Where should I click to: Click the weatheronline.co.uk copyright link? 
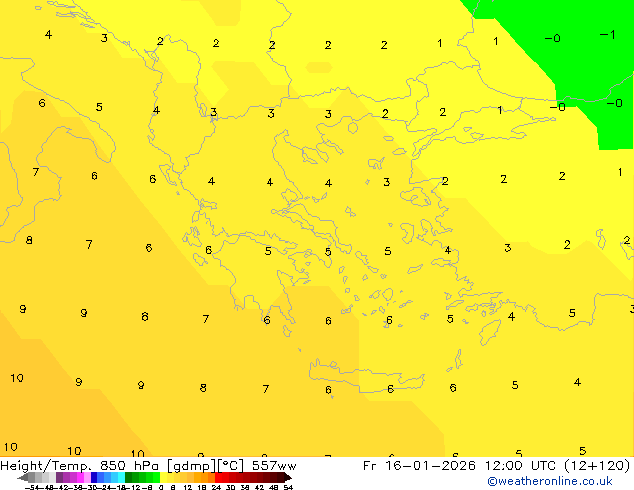click(x=550, y=481)
